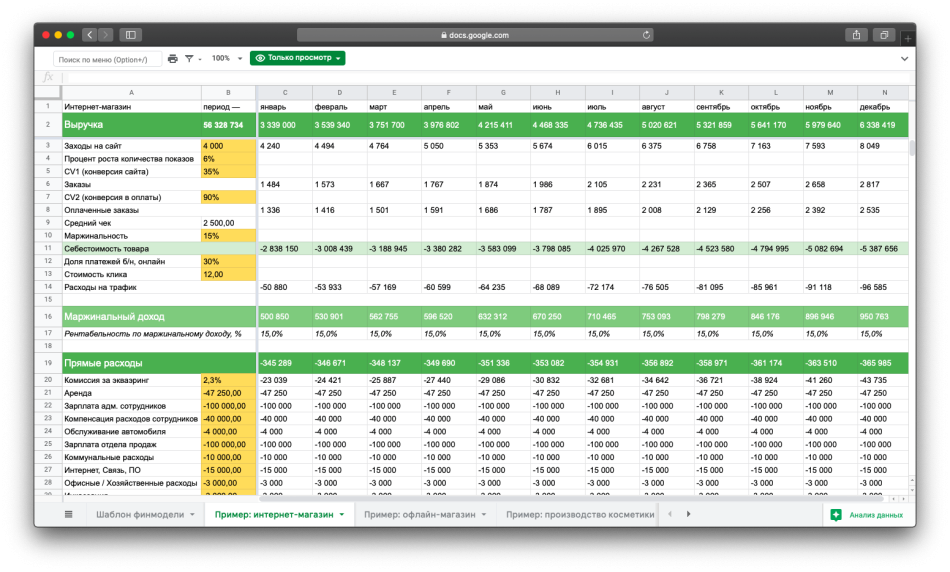Click the 'Поиск по меню' search field
The height and width of the screenshot is (572, 950).
point(107,59)
